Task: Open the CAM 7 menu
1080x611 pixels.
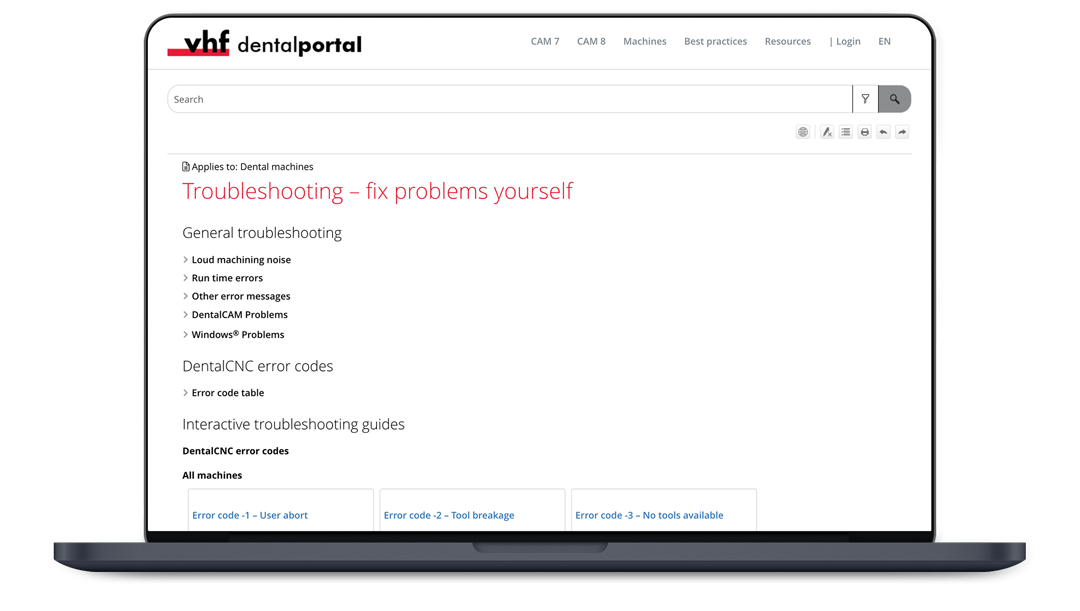Action: (x=545, y=42)
